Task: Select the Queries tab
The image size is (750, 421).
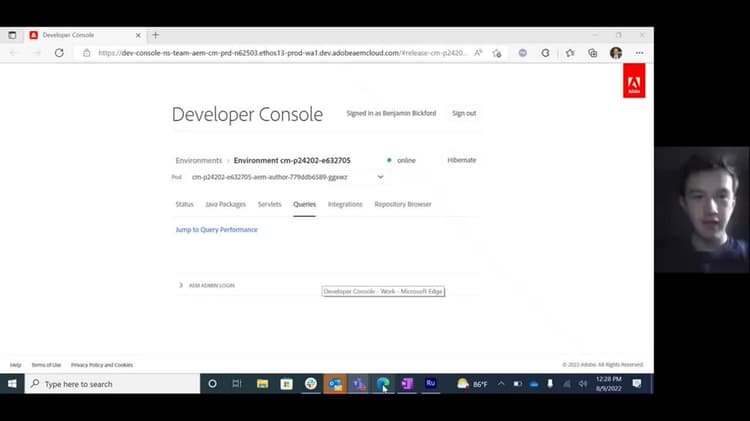Action: tap(304, 204)
